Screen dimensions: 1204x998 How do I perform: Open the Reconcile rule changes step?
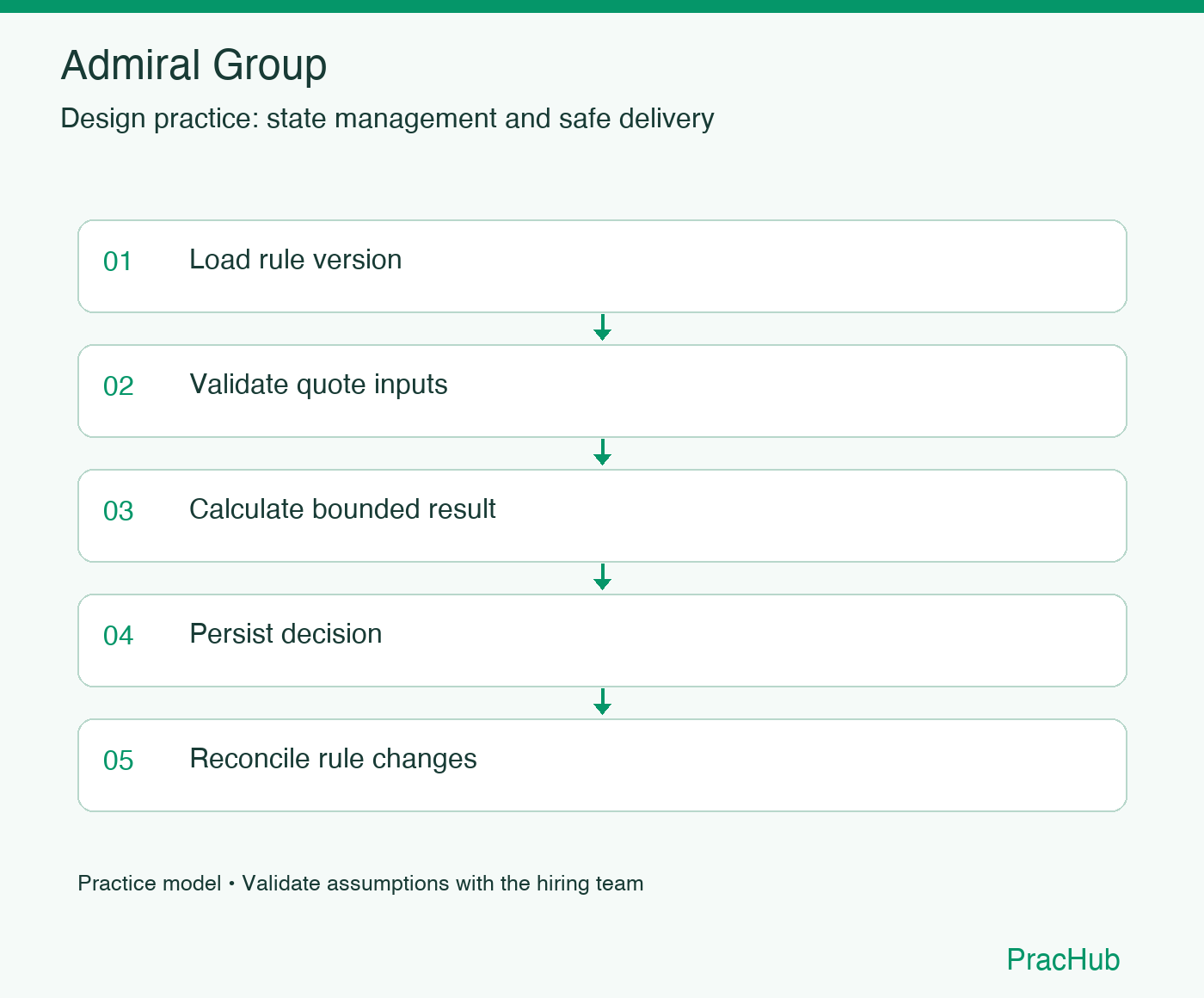602,765
